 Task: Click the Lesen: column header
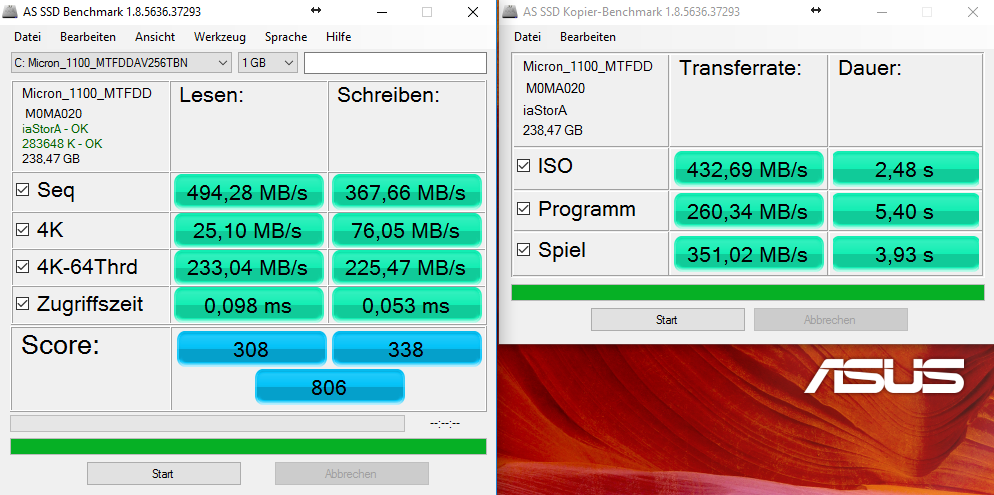(x=212, y=96)
